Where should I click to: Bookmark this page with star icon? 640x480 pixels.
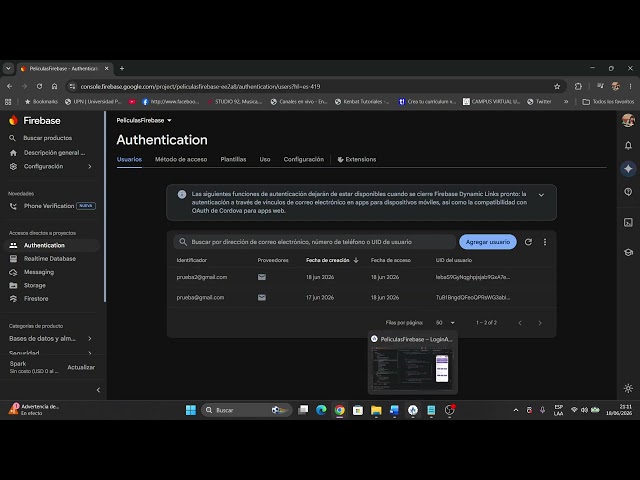pos(557,87)
